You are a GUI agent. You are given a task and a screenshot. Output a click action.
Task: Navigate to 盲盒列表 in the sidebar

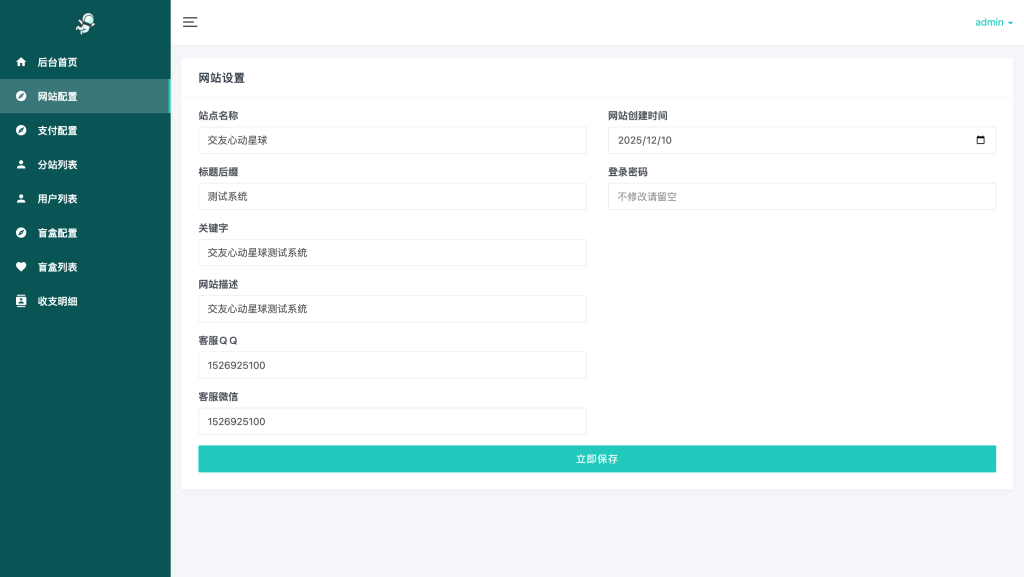[x=57, y=266]
